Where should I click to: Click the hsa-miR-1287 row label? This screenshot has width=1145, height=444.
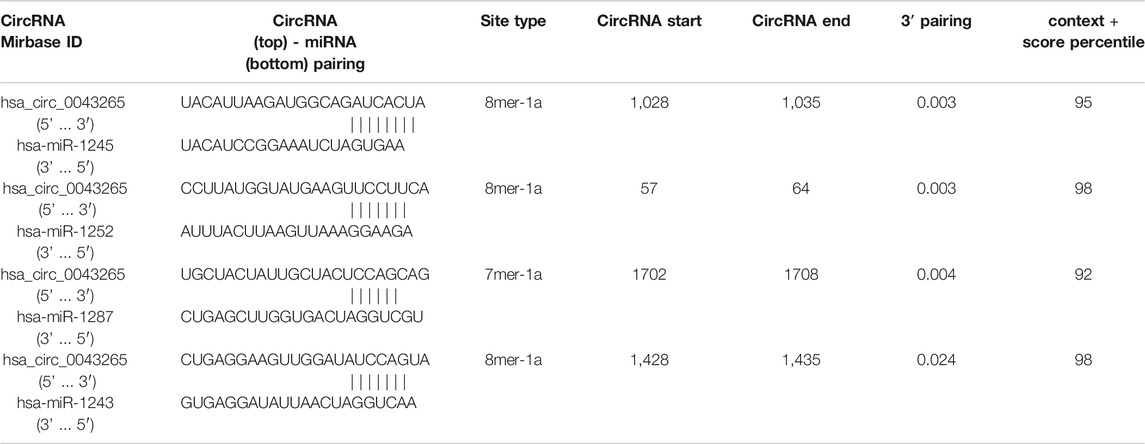65,317
